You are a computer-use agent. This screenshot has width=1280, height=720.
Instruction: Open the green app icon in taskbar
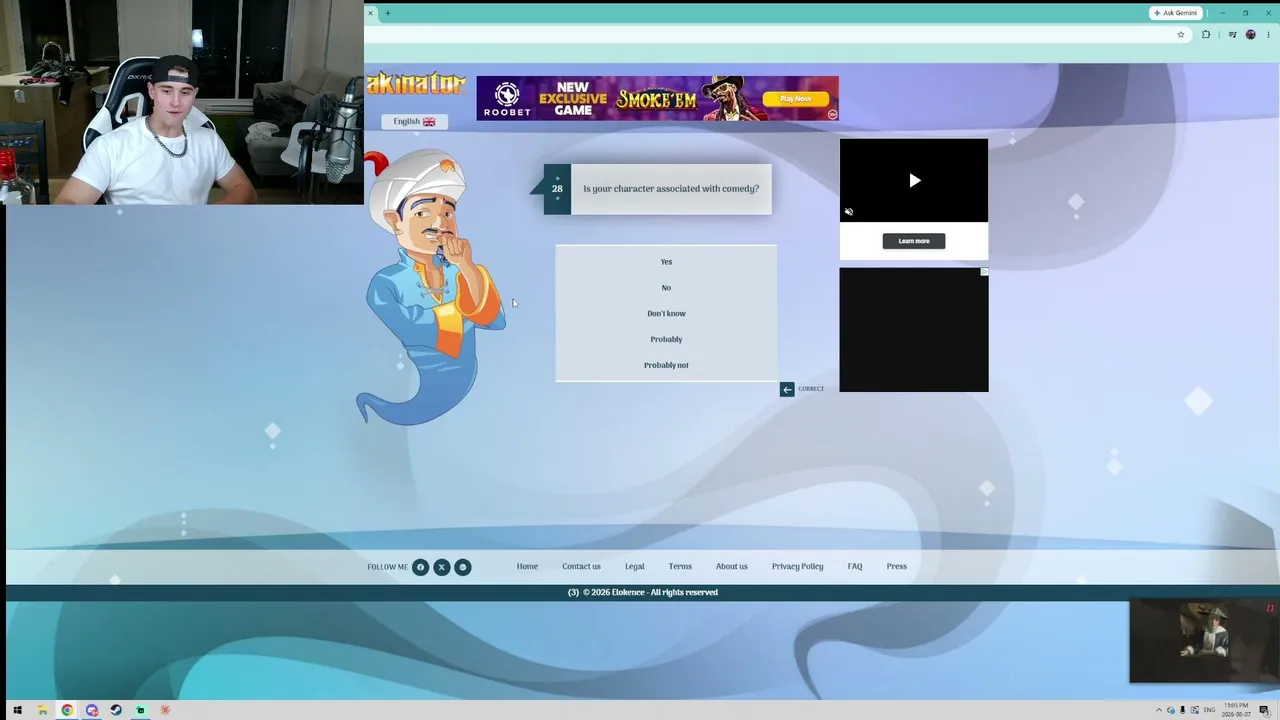[x=140, y=710]
